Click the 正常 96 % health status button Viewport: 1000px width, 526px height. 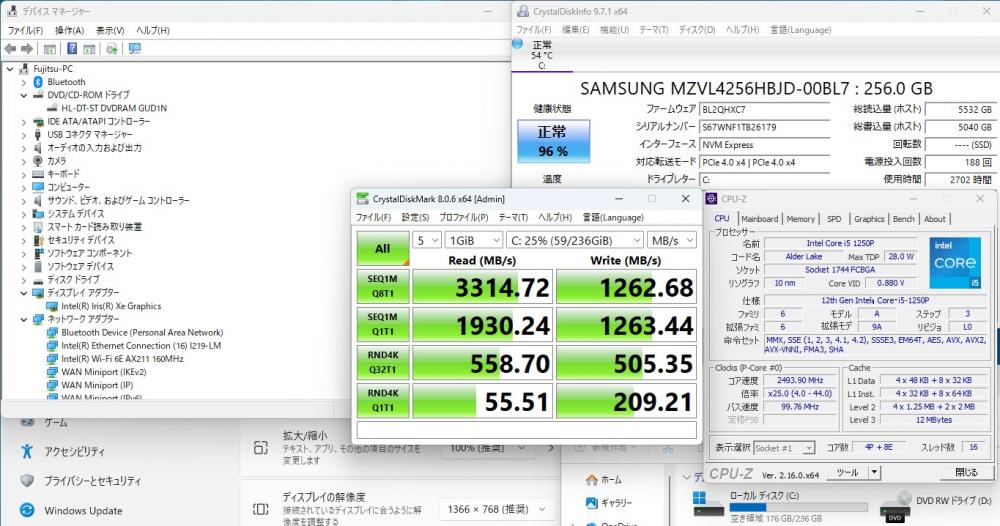(x=553, y=141)
